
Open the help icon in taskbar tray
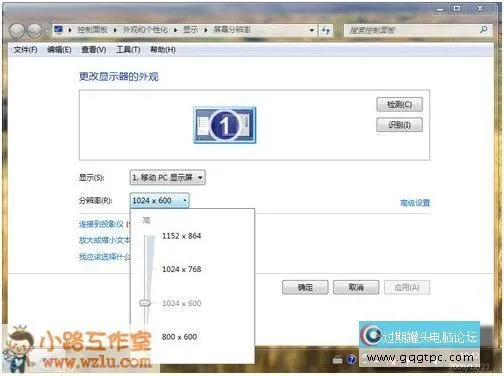click(x=351, y=359)
